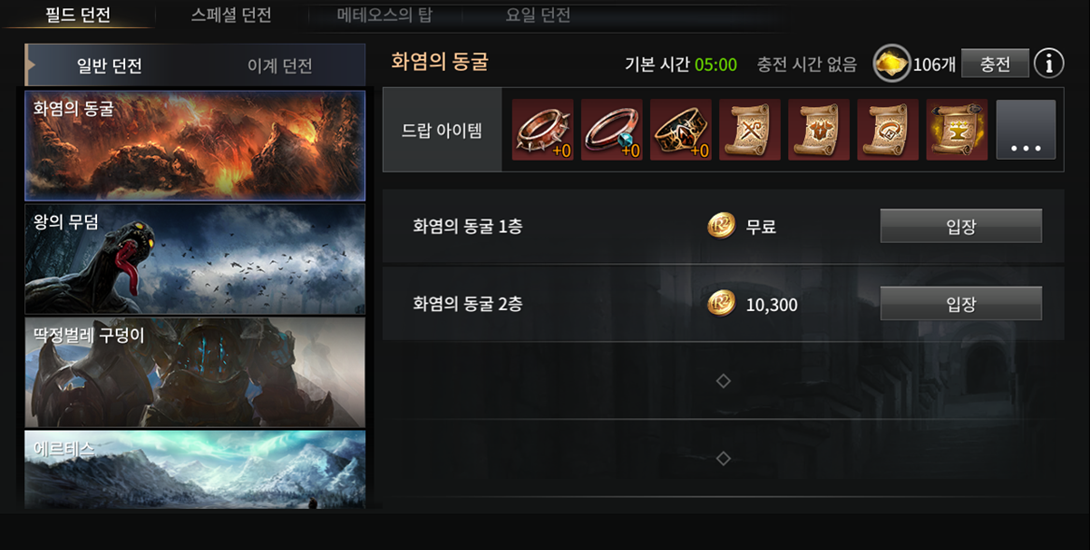Screen dimensions: 1090x550
Task: Select the 왕의 무덤 dungeon thumbnail
Action: [x=195, y=259]
